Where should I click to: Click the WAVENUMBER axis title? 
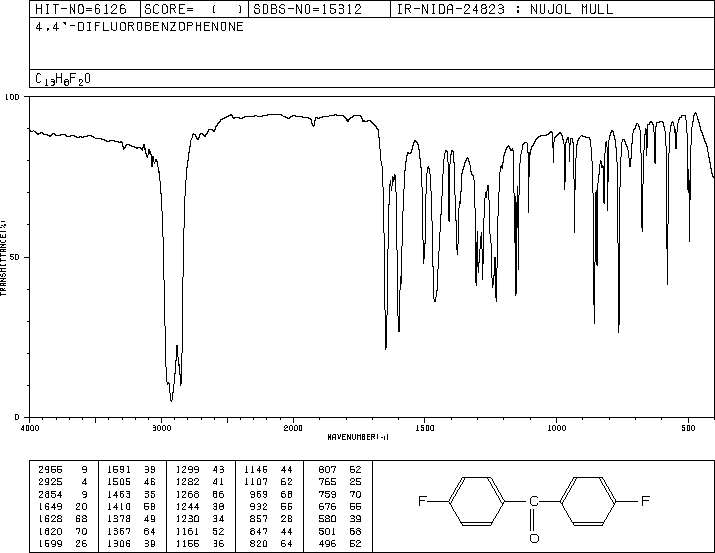[358, 437]
